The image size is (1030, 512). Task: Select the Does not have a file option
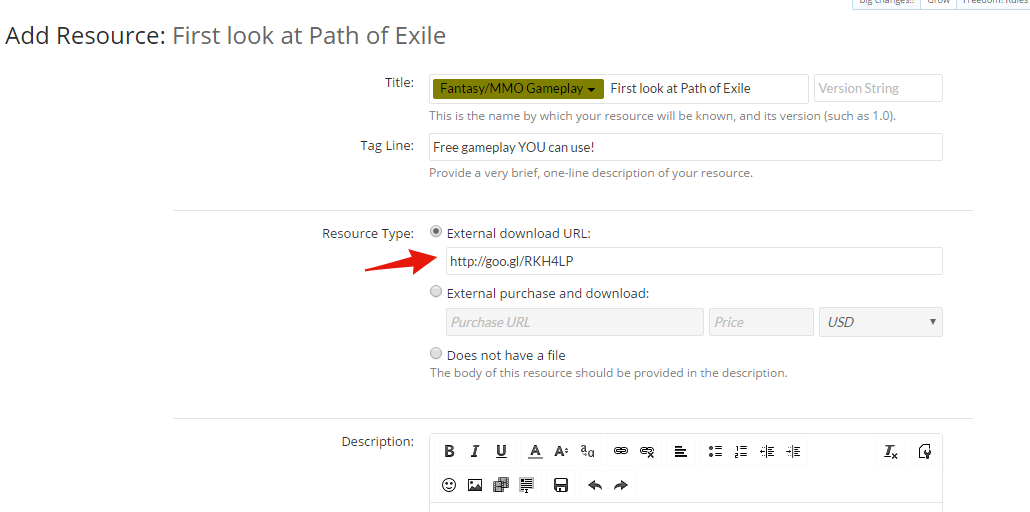[436, 353]
